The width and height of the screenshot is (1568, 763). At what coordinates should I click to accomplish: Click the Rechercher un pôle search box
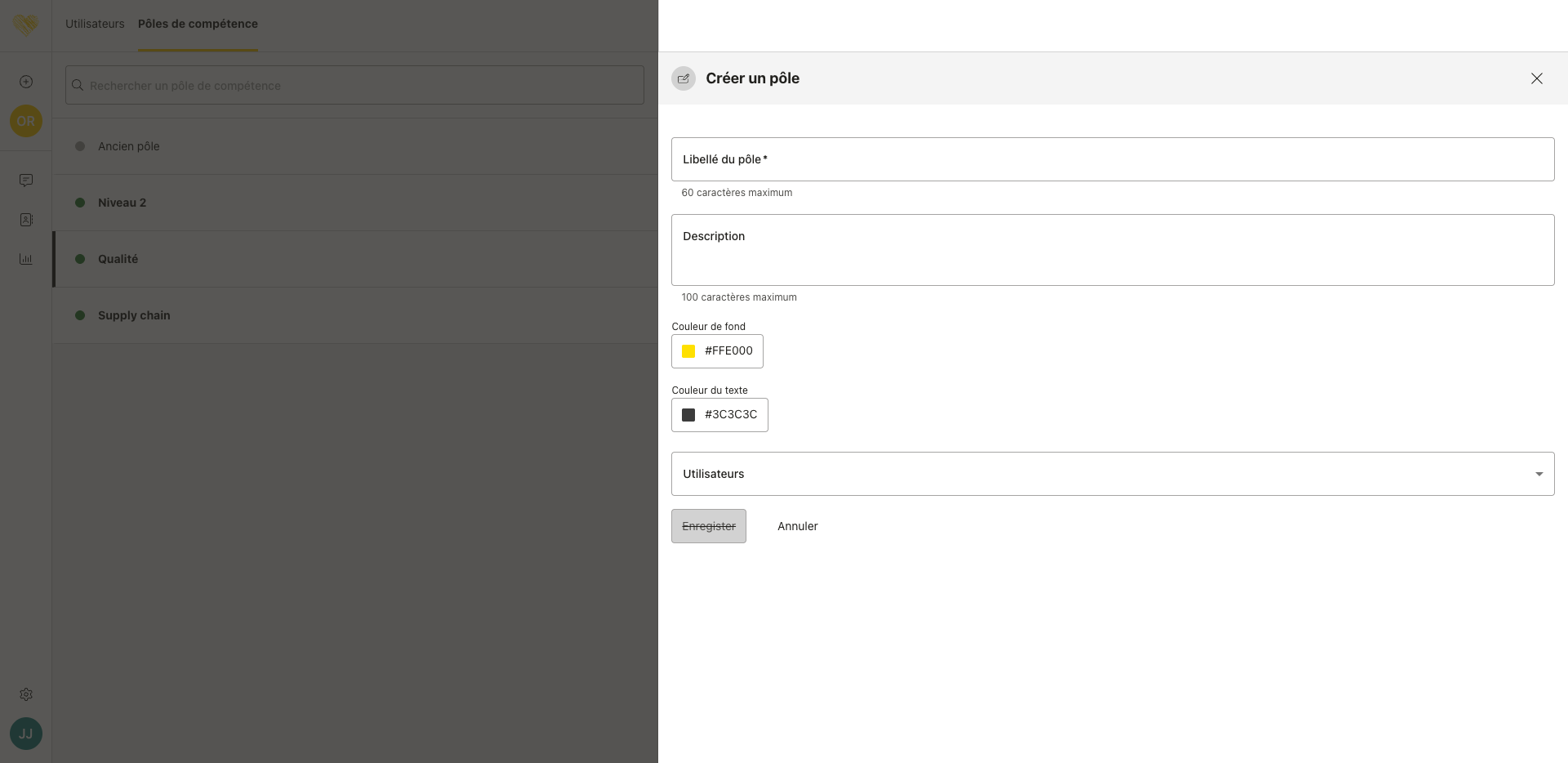[x=354, y=86]
